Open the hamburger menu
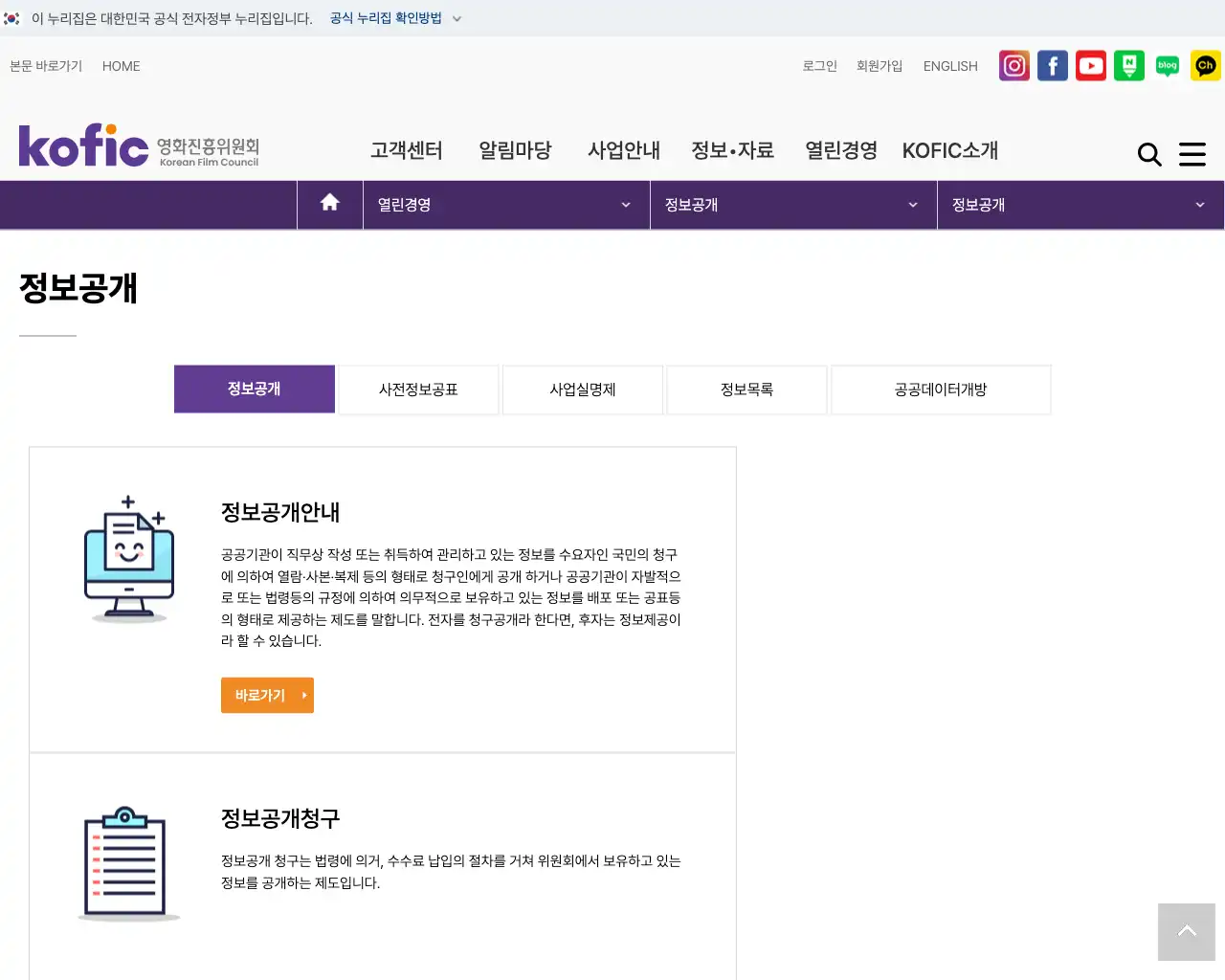This screenshot has width=1225, height=980. (1192, 154)
